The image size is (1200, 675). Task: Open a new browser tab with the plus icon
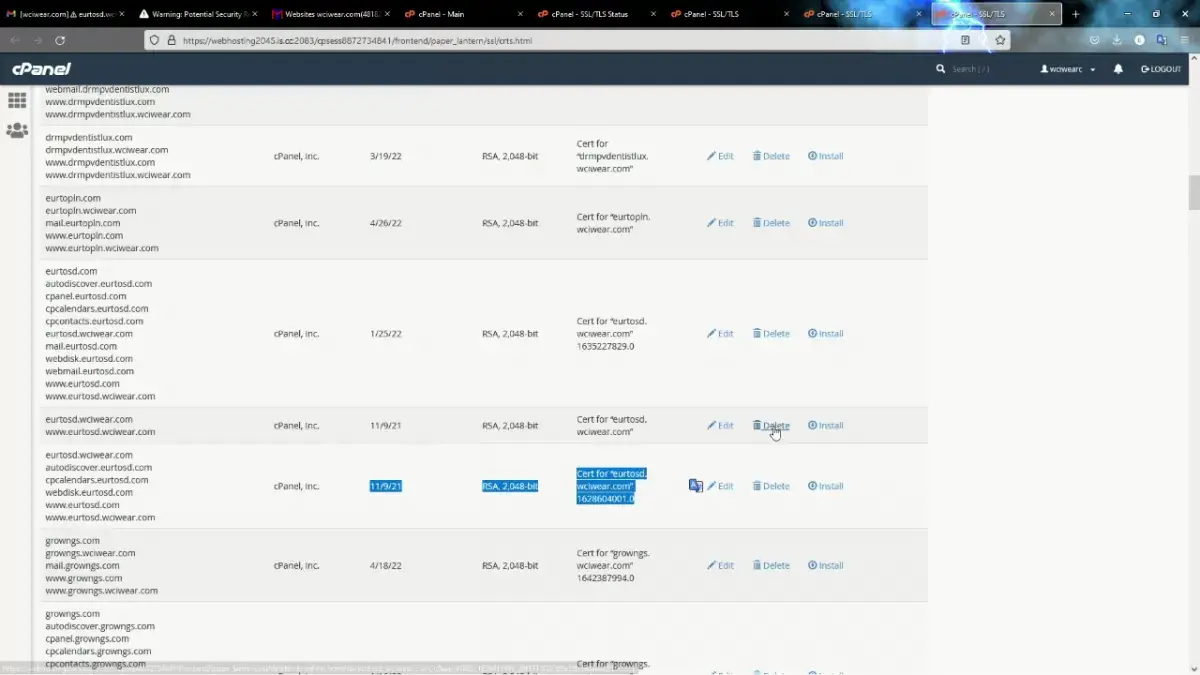(x=1076, y=14)
